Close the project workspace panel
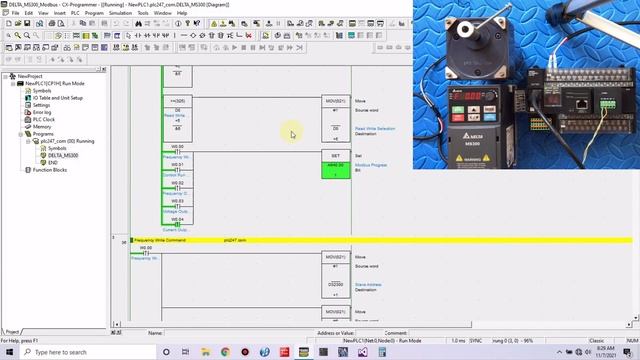 (104, 69)
